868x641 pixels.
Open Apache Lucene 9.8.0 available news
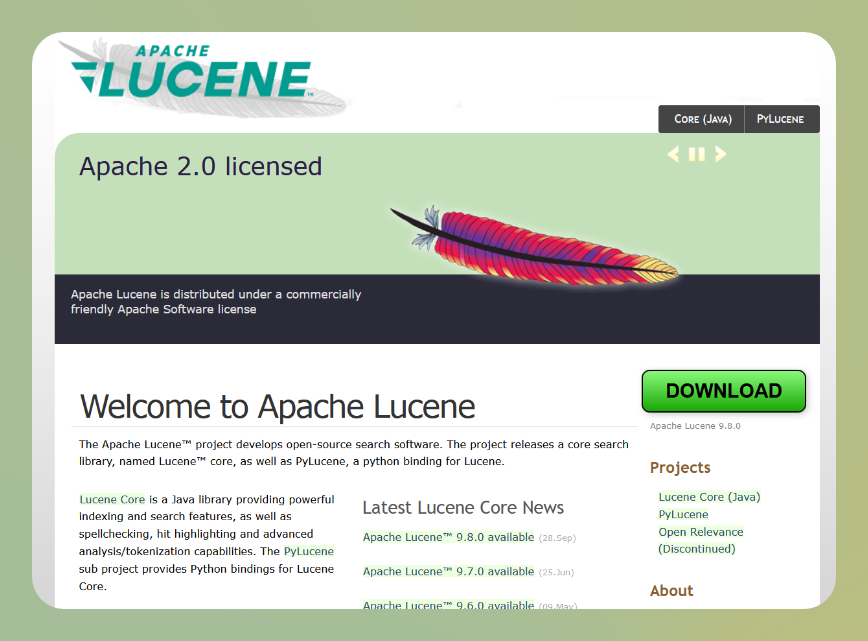click(x=448, y=537)
